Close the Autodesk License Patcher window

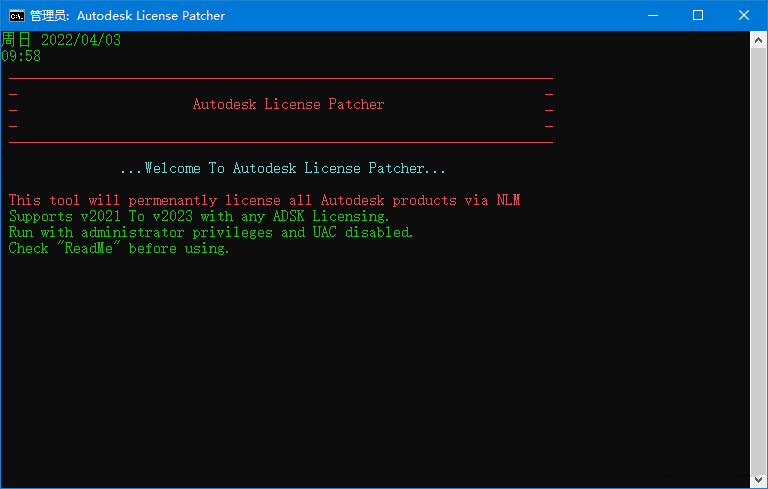[744, 15]
